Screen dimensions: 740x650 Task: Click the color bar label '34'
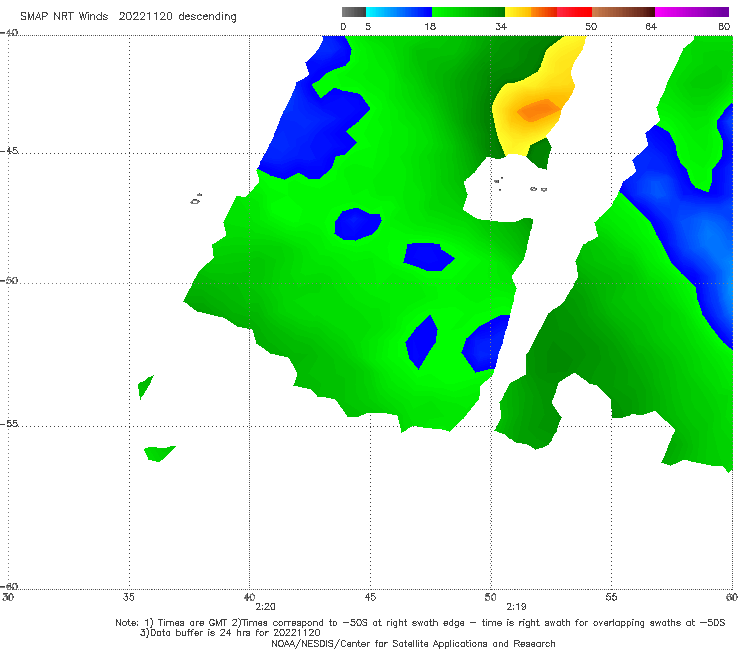pyautogui.click(x=501, y=26)
